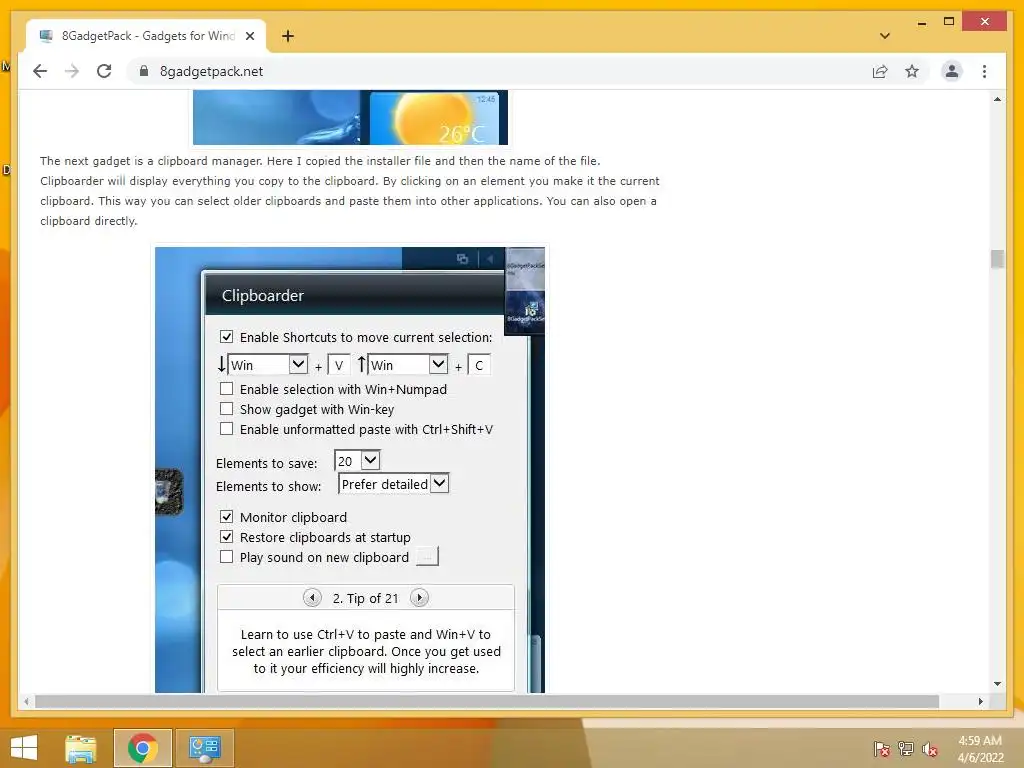1024x768 pixels.
Task: Click the muted volume tray icon
Action: coord(929,749)
